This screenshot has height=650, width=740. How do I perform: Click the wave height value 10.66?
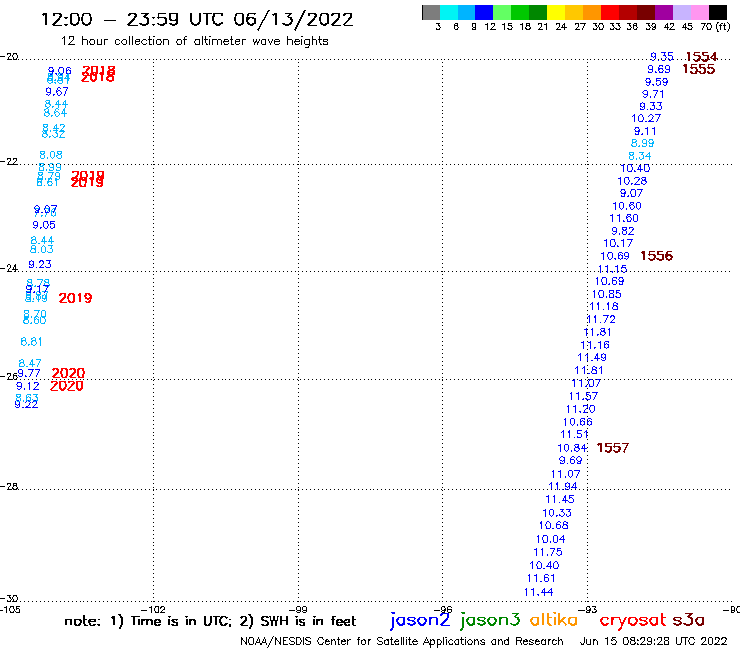(x=577, y=422)
